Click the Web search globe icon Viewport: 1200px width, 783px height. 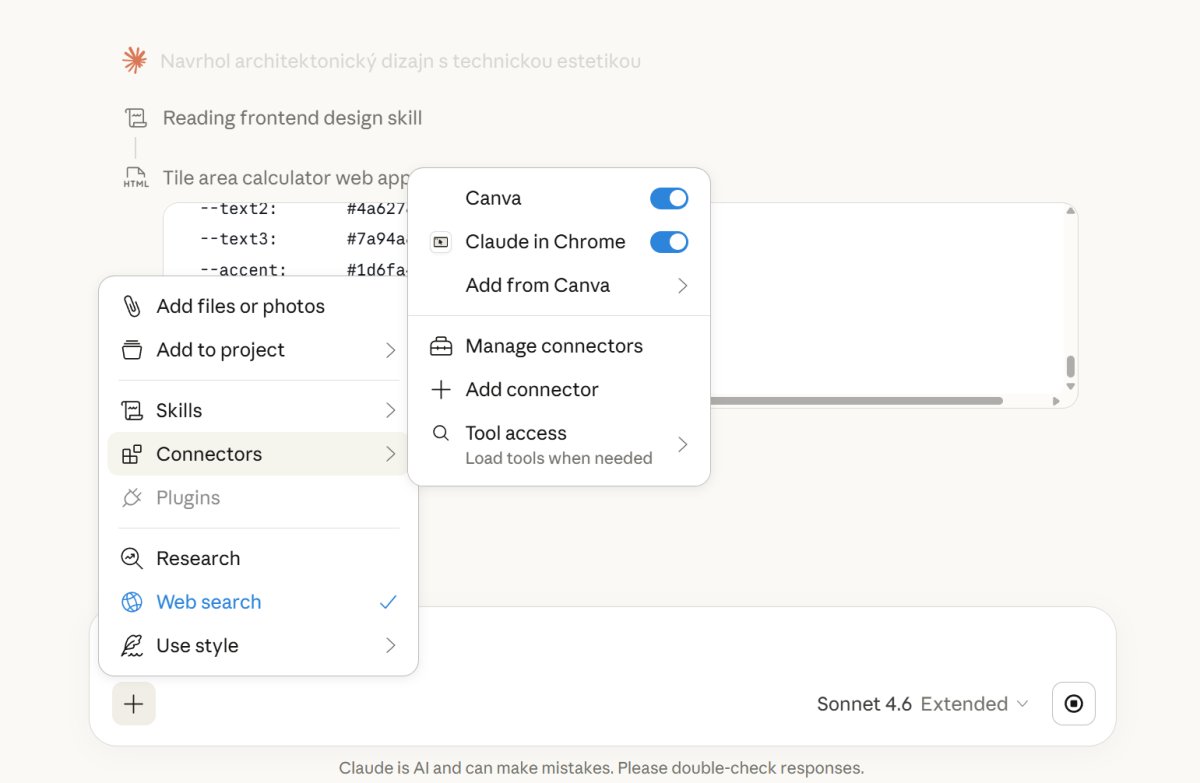point(132,602)
